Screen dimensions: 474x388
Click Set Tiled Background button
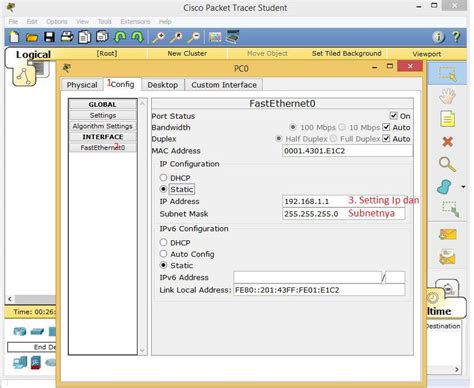point(346,53)
